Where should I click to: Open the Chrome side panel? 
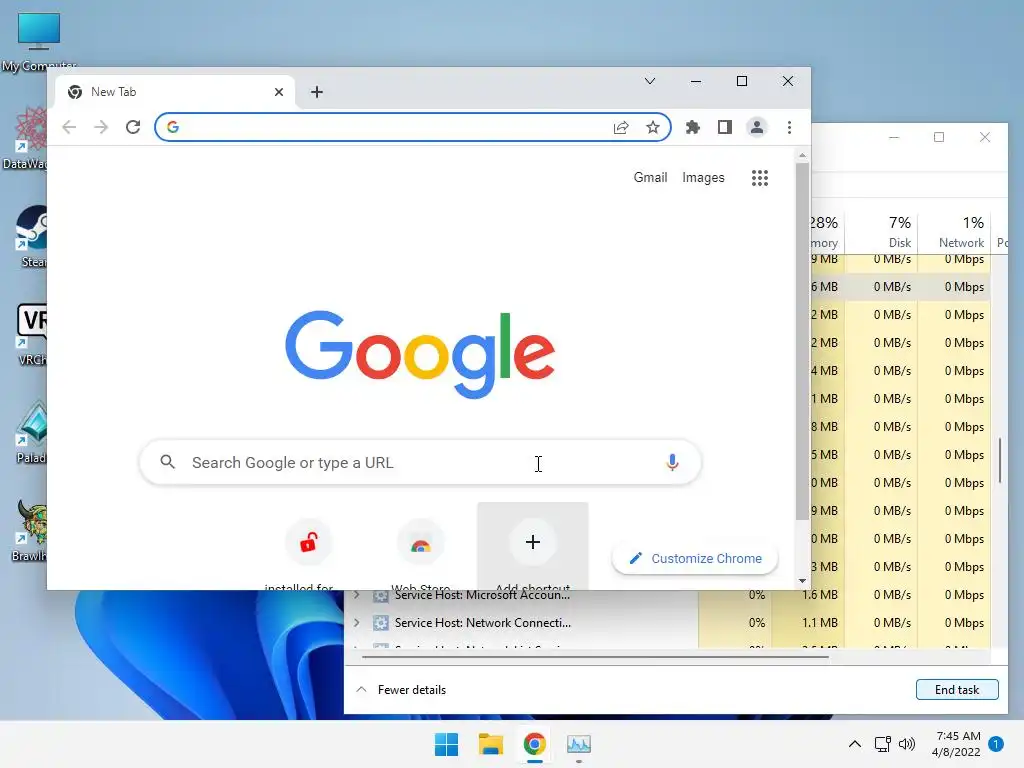click(725, 127)
